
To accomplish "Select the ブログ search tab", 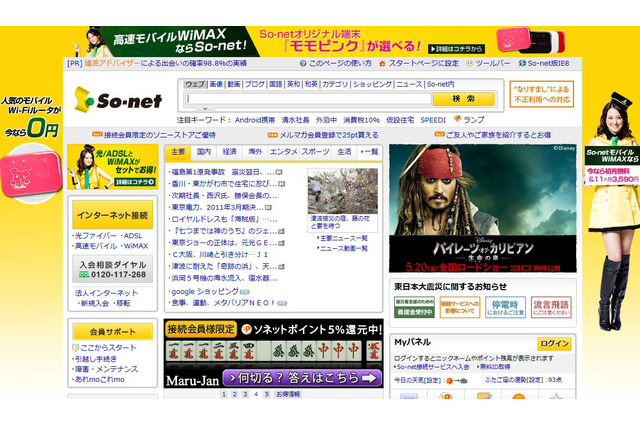I will (x=255, y=84).
